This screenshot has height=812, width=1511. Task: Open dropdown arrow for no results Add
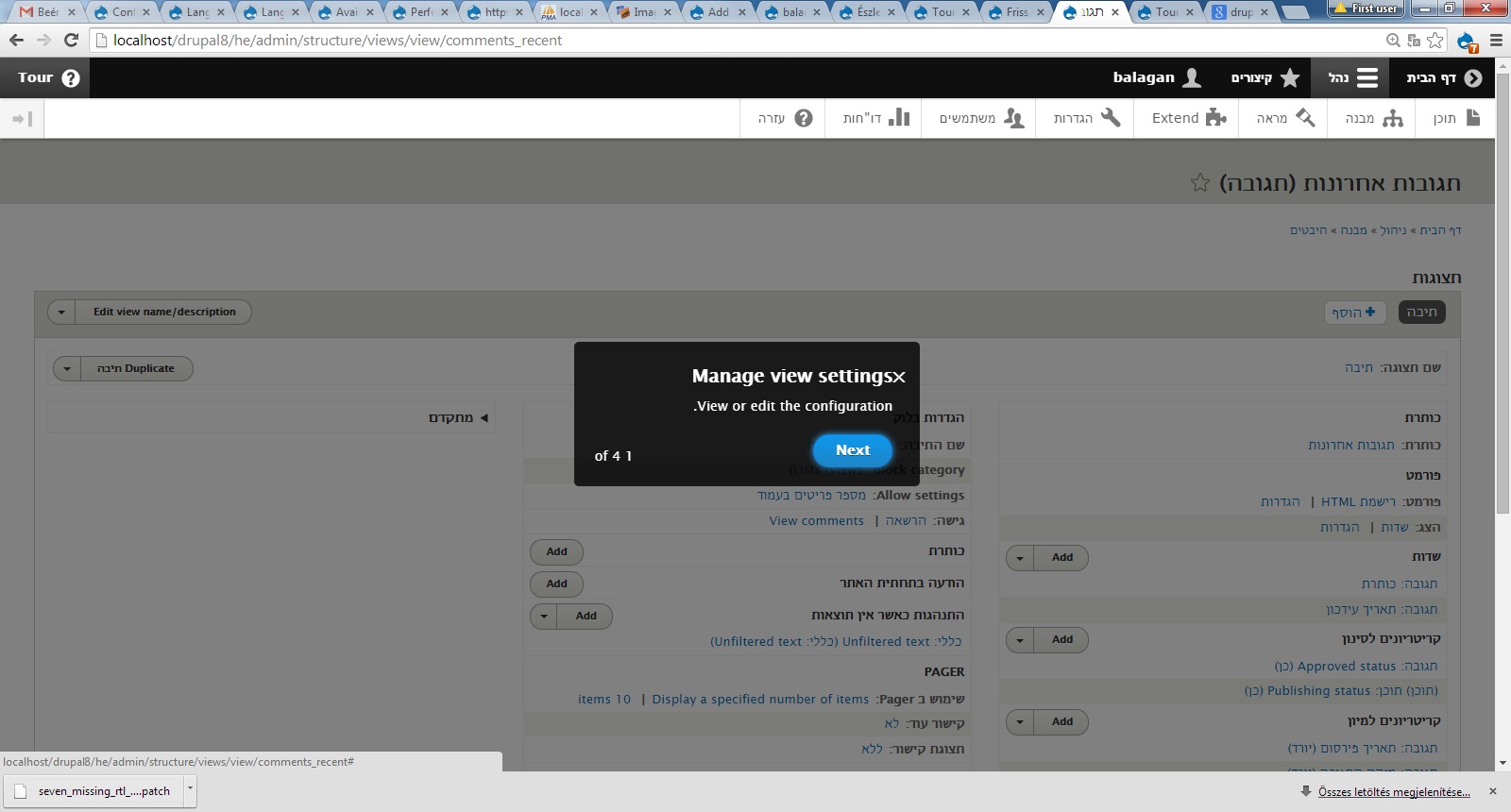pos(544,617)
